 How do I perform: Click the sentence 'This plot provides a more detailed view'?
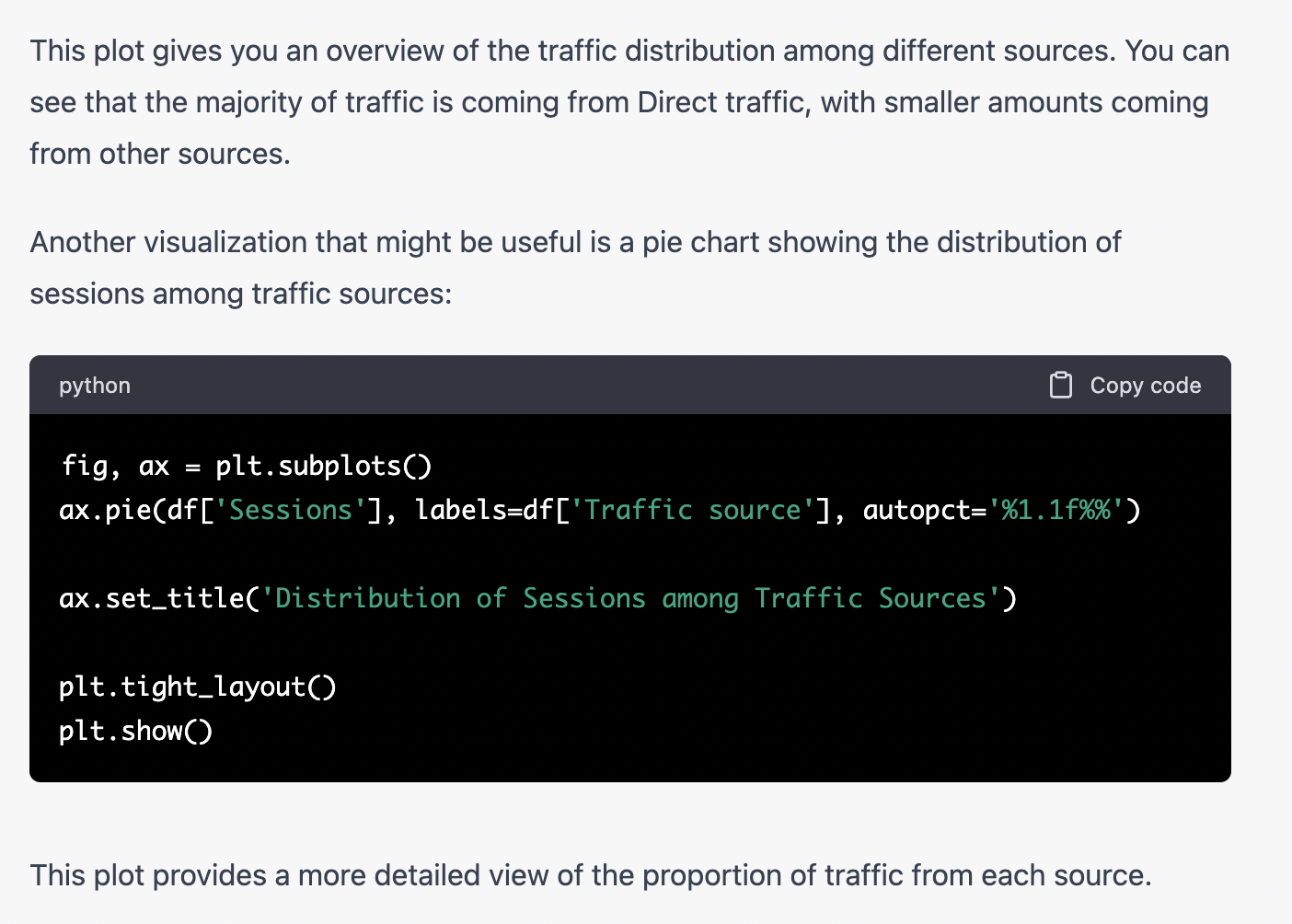coord(591,875)
